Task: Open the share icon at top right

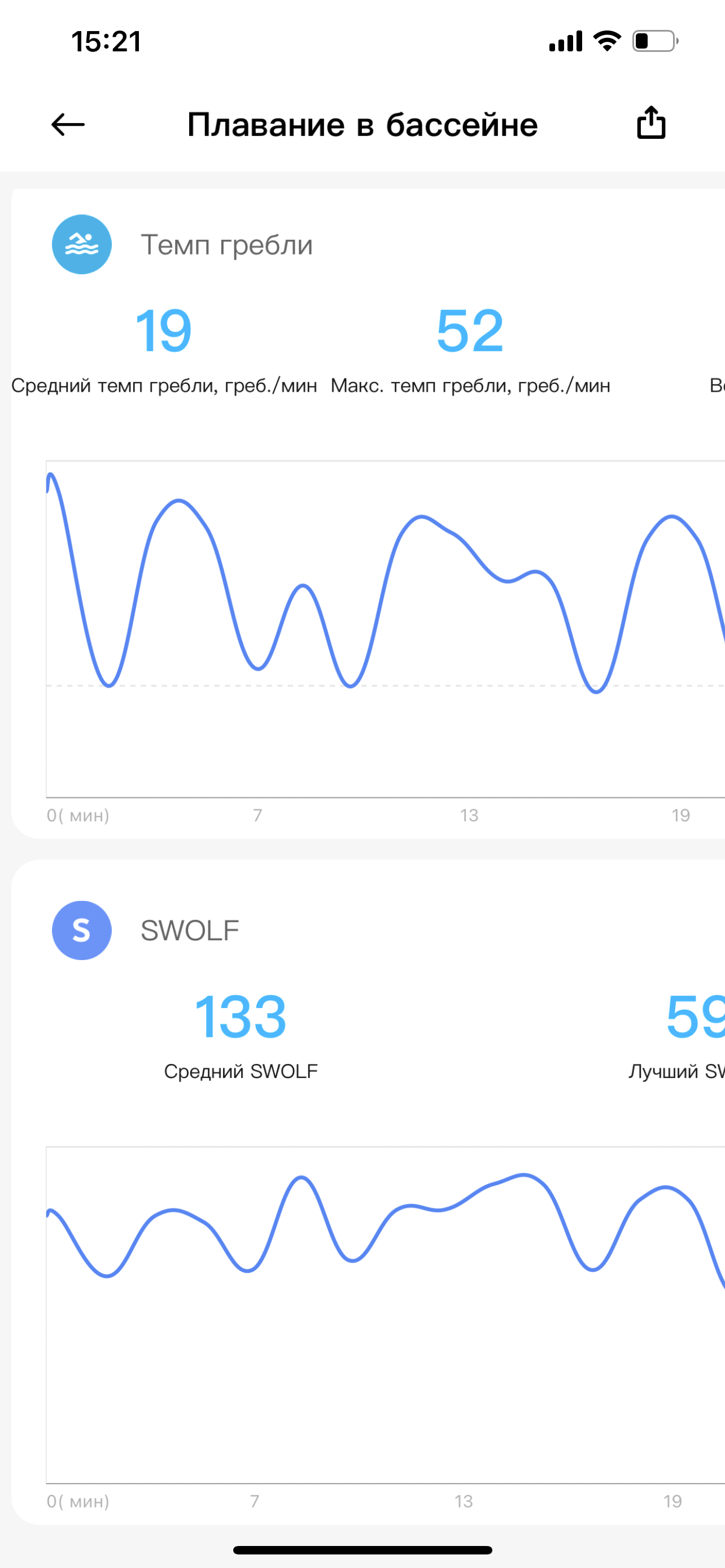Action: [x=650, y=123]
